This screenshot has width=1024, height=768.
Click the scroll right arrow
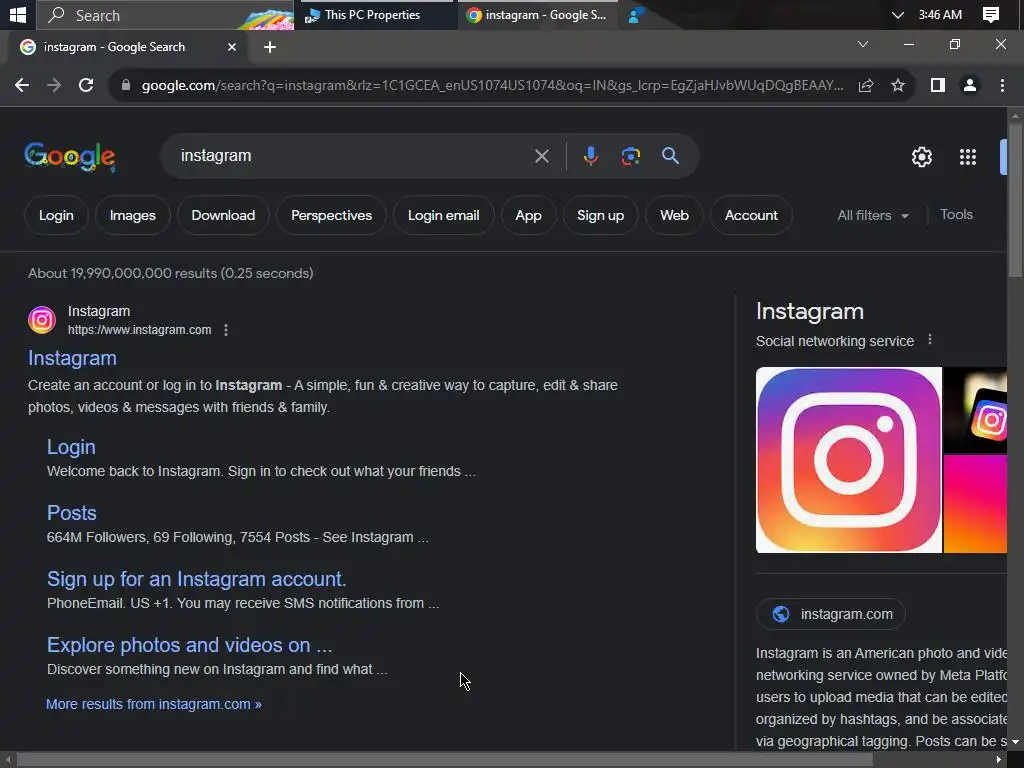[x=998, y=760]
